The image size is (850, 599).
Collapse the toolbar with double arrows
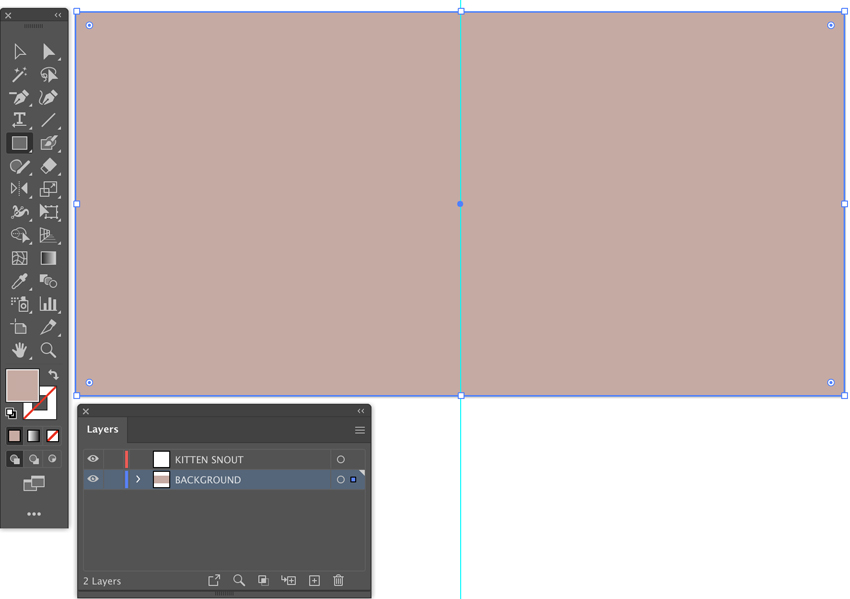coord(58,15)
